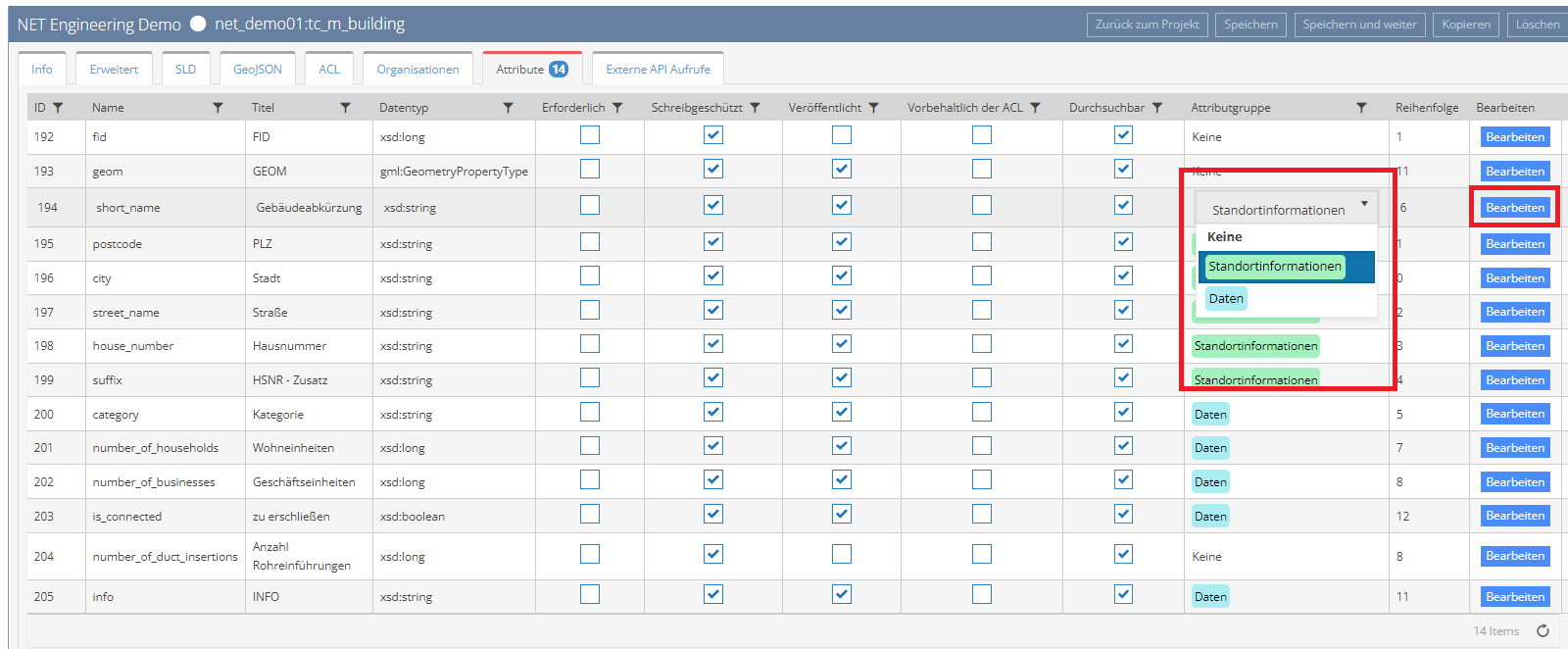Viewport: 1568px width, 649px height.
Task: Click the white circle status icon in header
Action: tap(198, 24)
